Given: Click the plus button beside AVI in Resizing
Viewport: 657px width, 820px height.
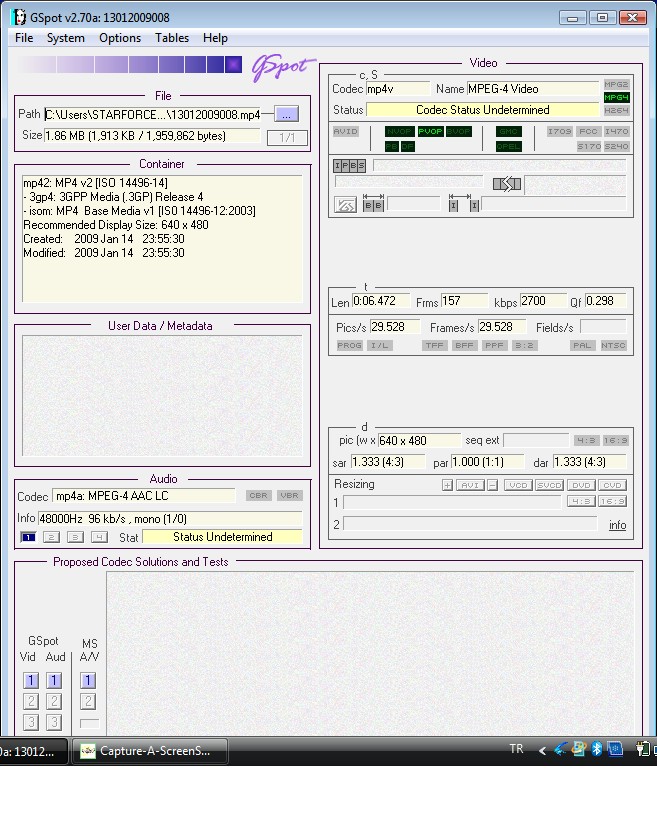Looking at the screenshot, I should pos(447,485).
